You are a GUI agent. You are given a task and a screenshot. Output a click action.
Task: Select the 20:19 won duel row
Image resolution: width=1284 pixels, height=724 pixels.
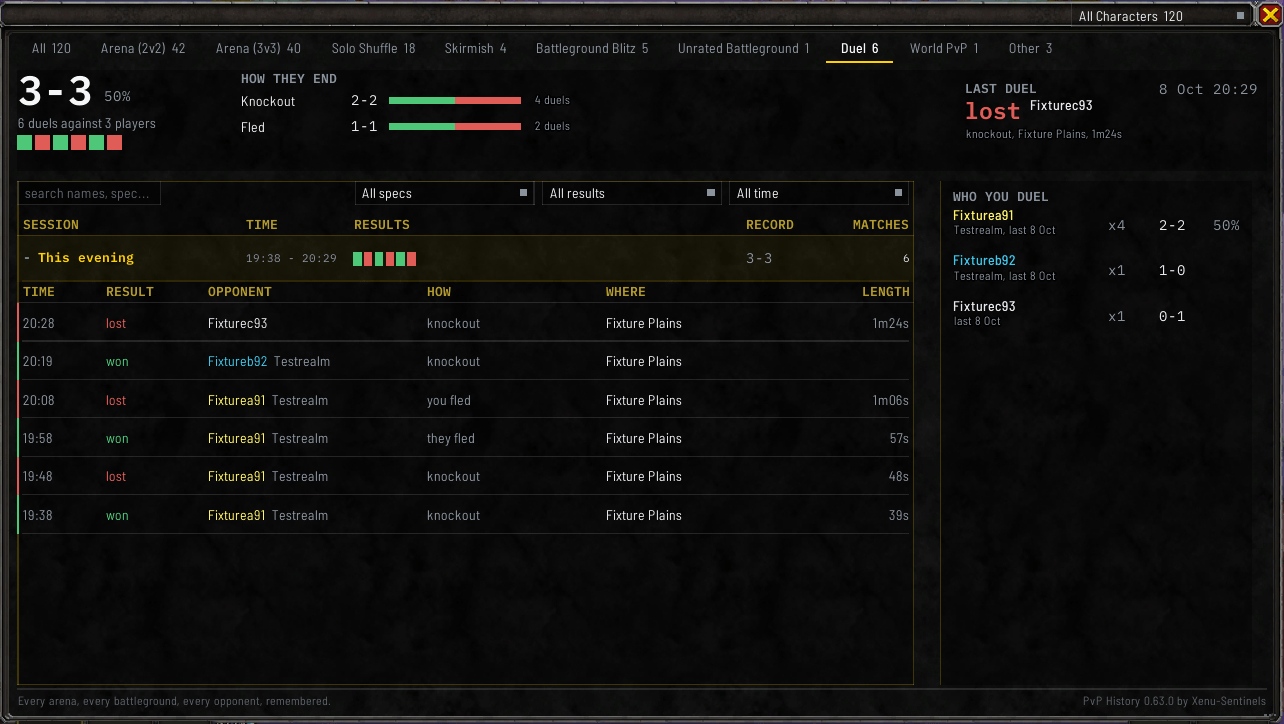[x=465, y=362]
